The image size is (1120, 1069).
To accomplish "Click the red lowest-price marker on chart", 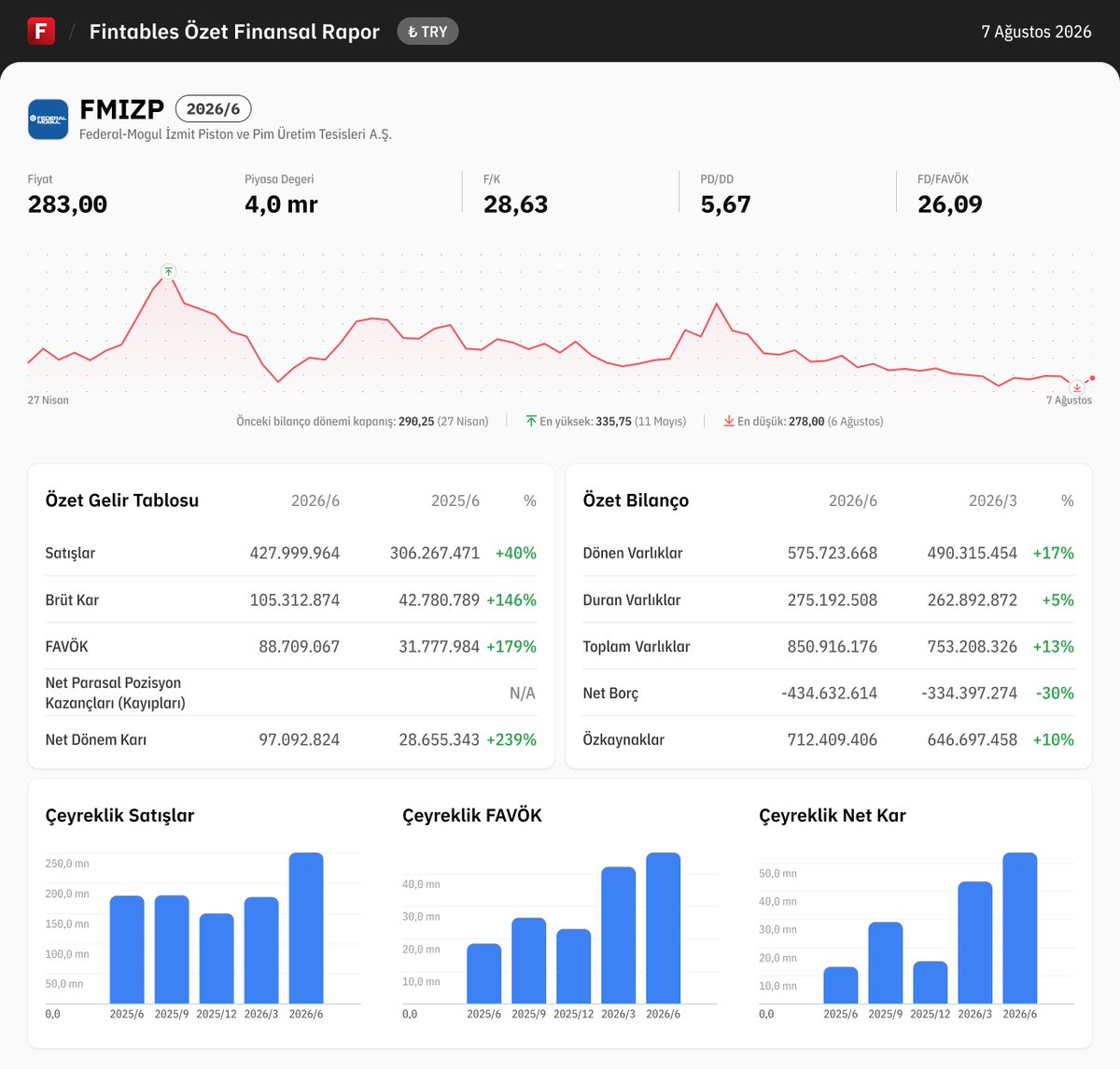I will coord(1077,387).
